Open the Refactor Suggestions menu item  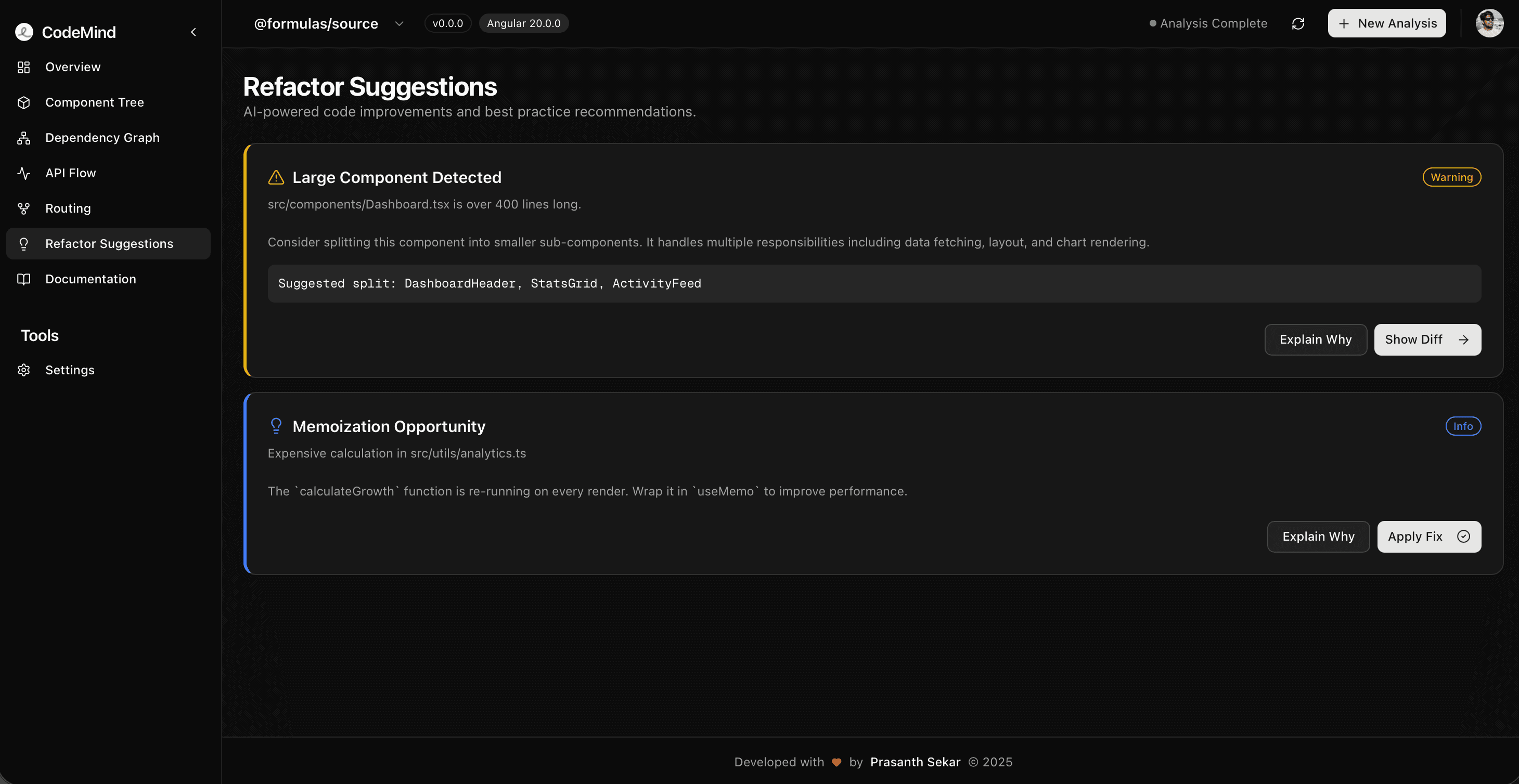click(x=109, y=244)
